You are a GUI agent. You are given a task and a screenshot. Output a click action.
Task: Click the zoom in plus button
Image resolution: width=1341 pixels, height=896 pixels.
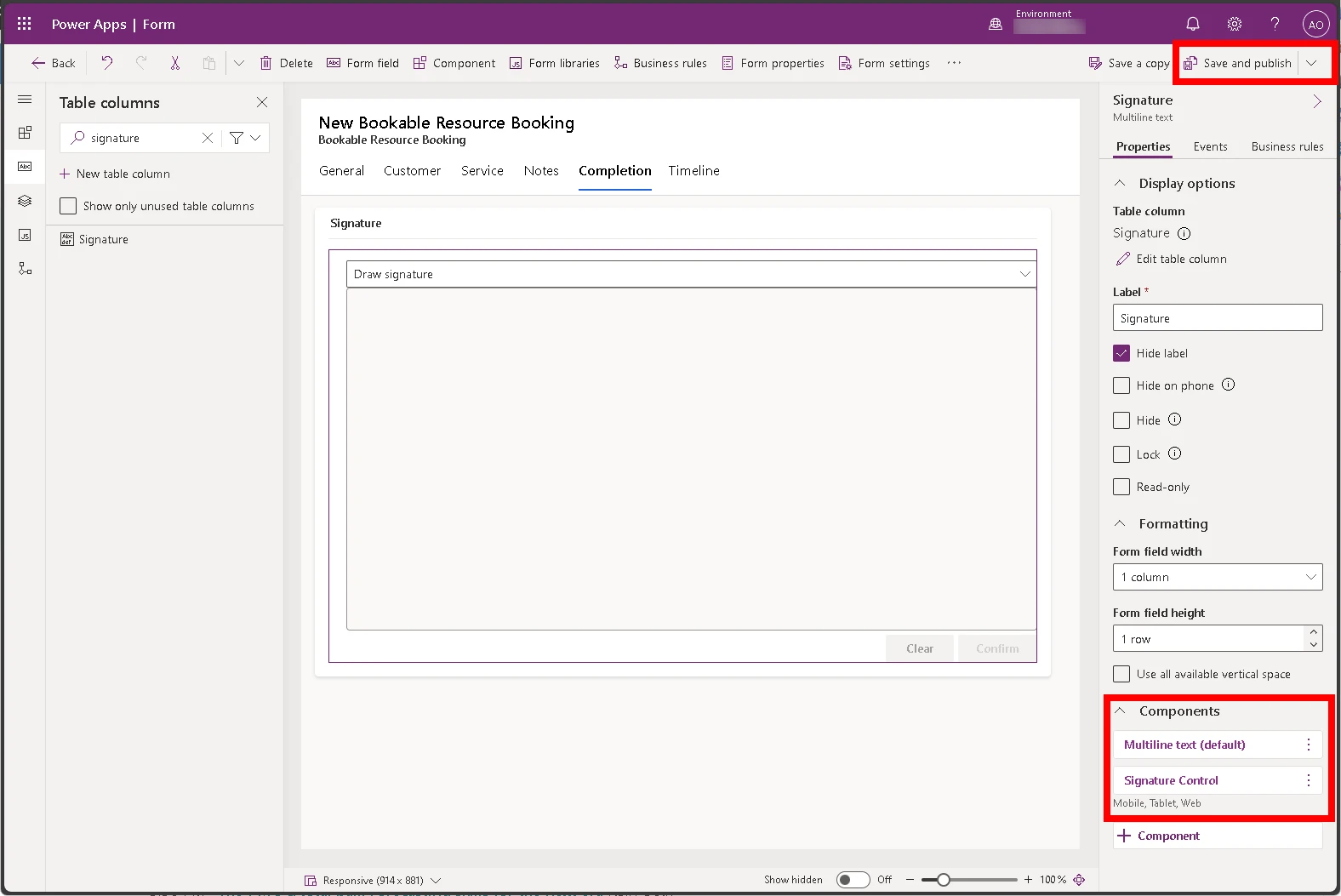1027,880
